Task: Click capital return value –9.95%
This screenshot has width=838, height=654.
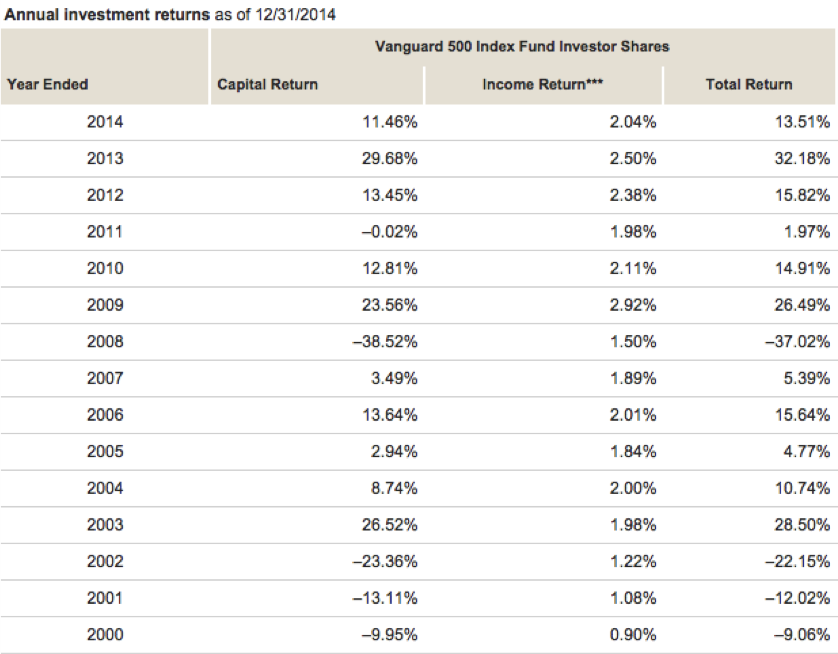Action: point(390,635)
